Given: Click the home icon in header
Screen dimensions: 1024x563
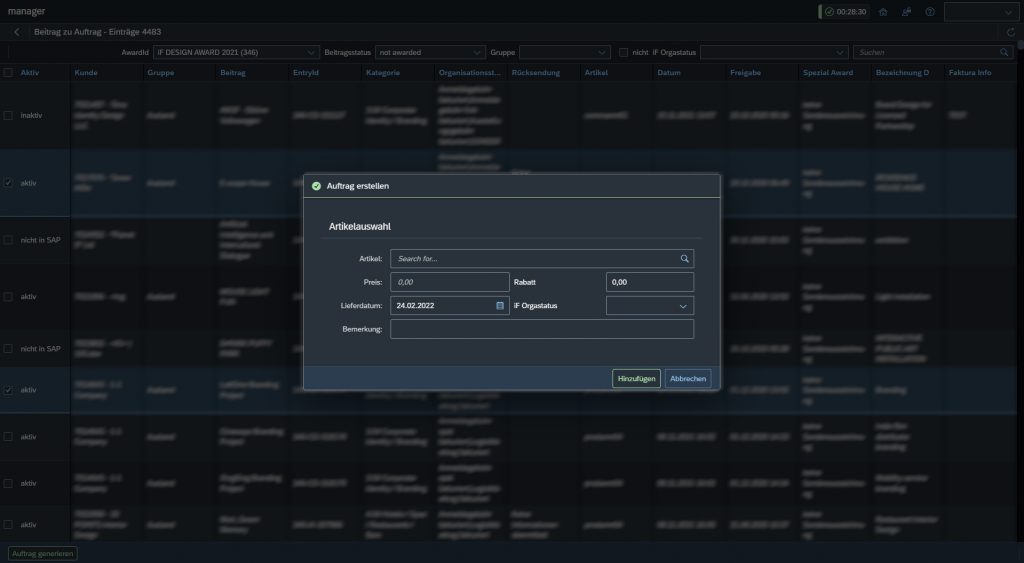Looking at the screenshot, I should [x=881, y=12].
